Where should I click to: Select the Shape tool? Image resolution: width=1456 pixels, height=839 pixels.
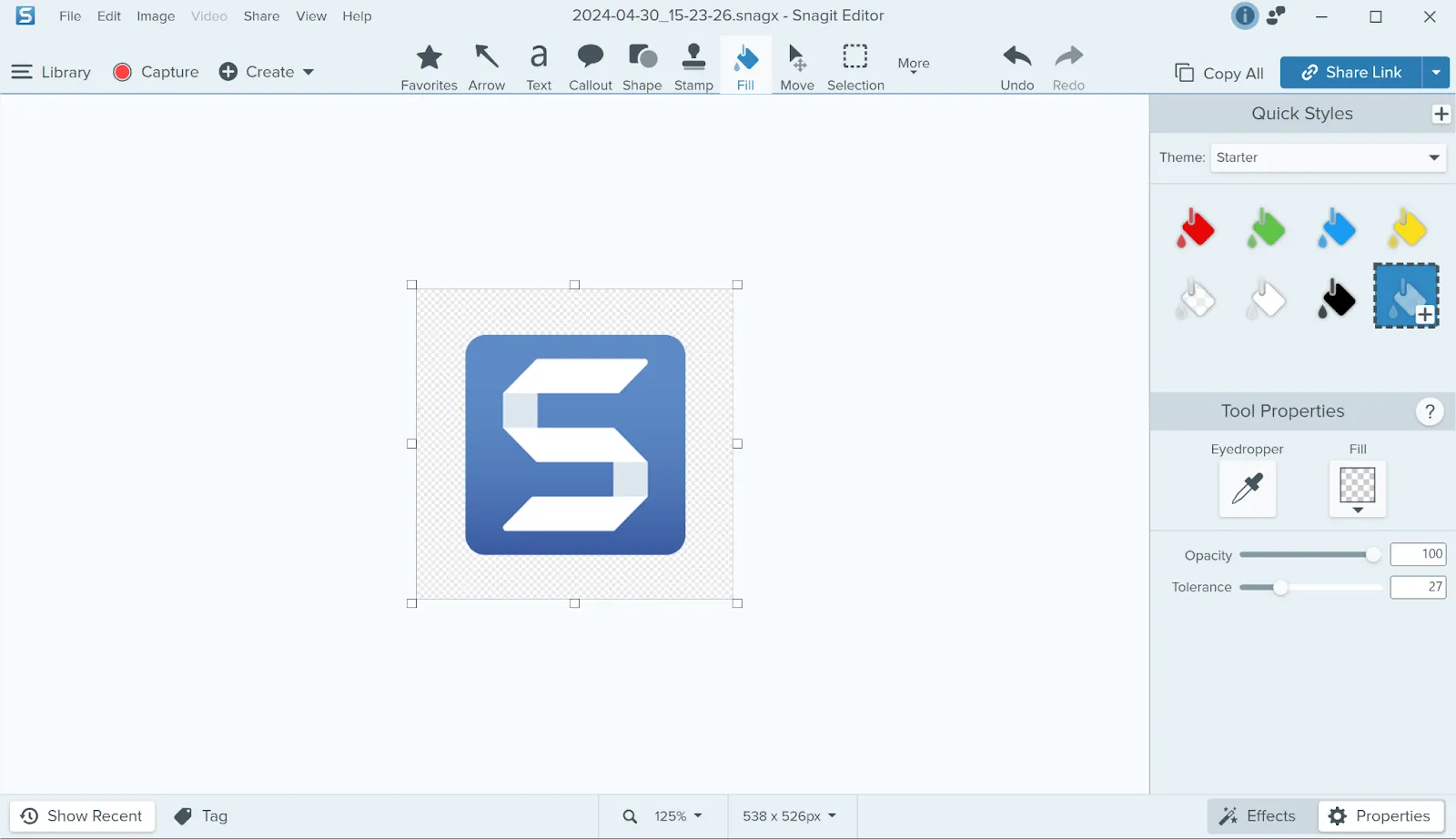[642, 66]
